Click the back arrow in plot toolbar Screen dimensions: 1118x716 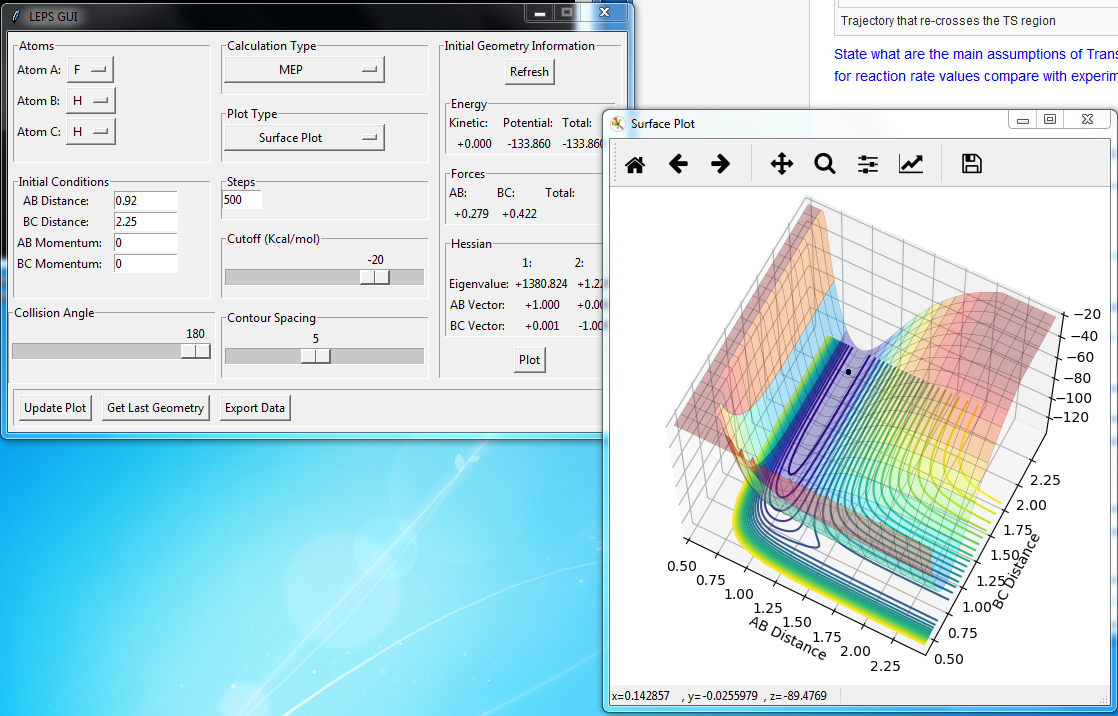pyautogui.click(x=678, y=164)
